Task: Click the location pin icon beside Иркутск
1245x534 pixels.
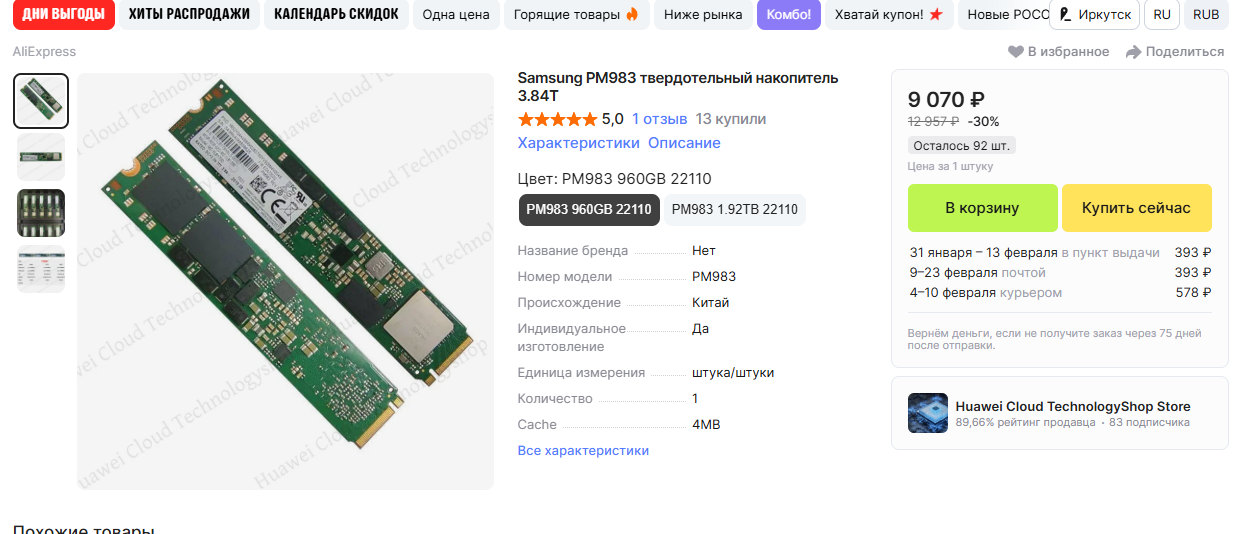Action: pyautogui.click(x=1066, y=15)
